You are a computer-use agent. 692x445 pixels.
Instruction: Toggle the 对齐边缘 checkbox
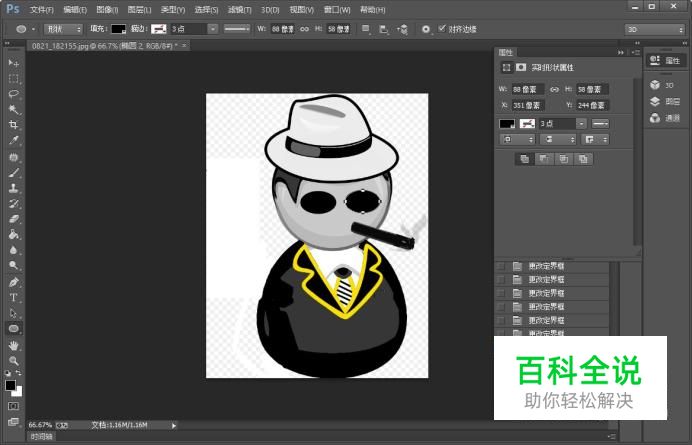(x=441, y=29)
